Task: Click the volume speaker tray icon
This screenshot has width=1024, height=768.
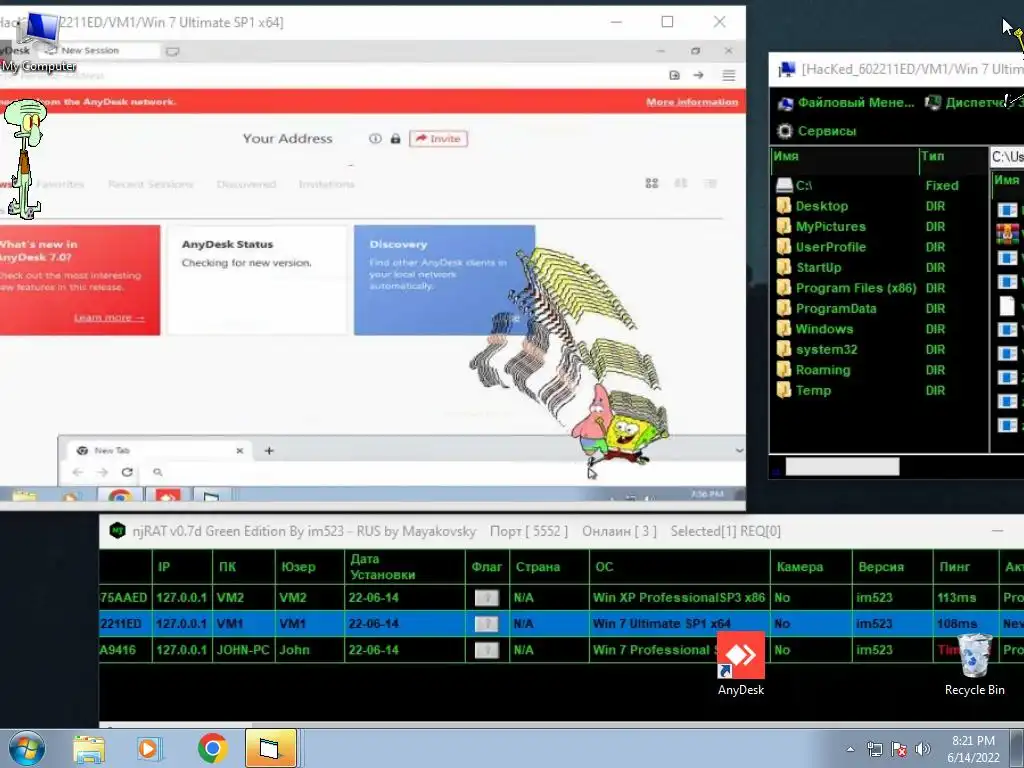Action: click(x=922, y=749)
